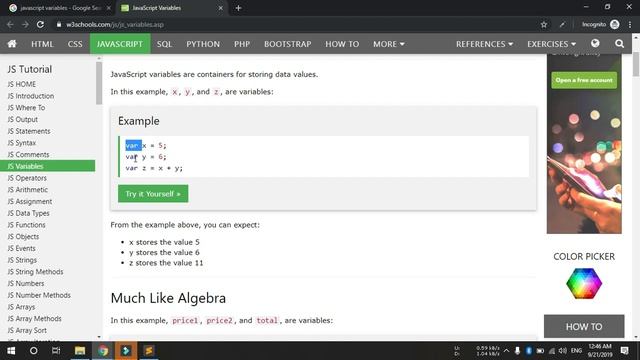Open the blue arrow app in taskbar
The height and width of the screenshot is (360, 640).
[126, 351]
